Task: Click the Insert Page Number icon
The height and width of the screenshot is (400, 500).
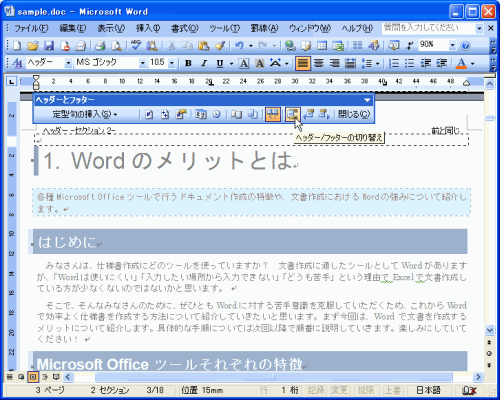Action: coord(149,114)
